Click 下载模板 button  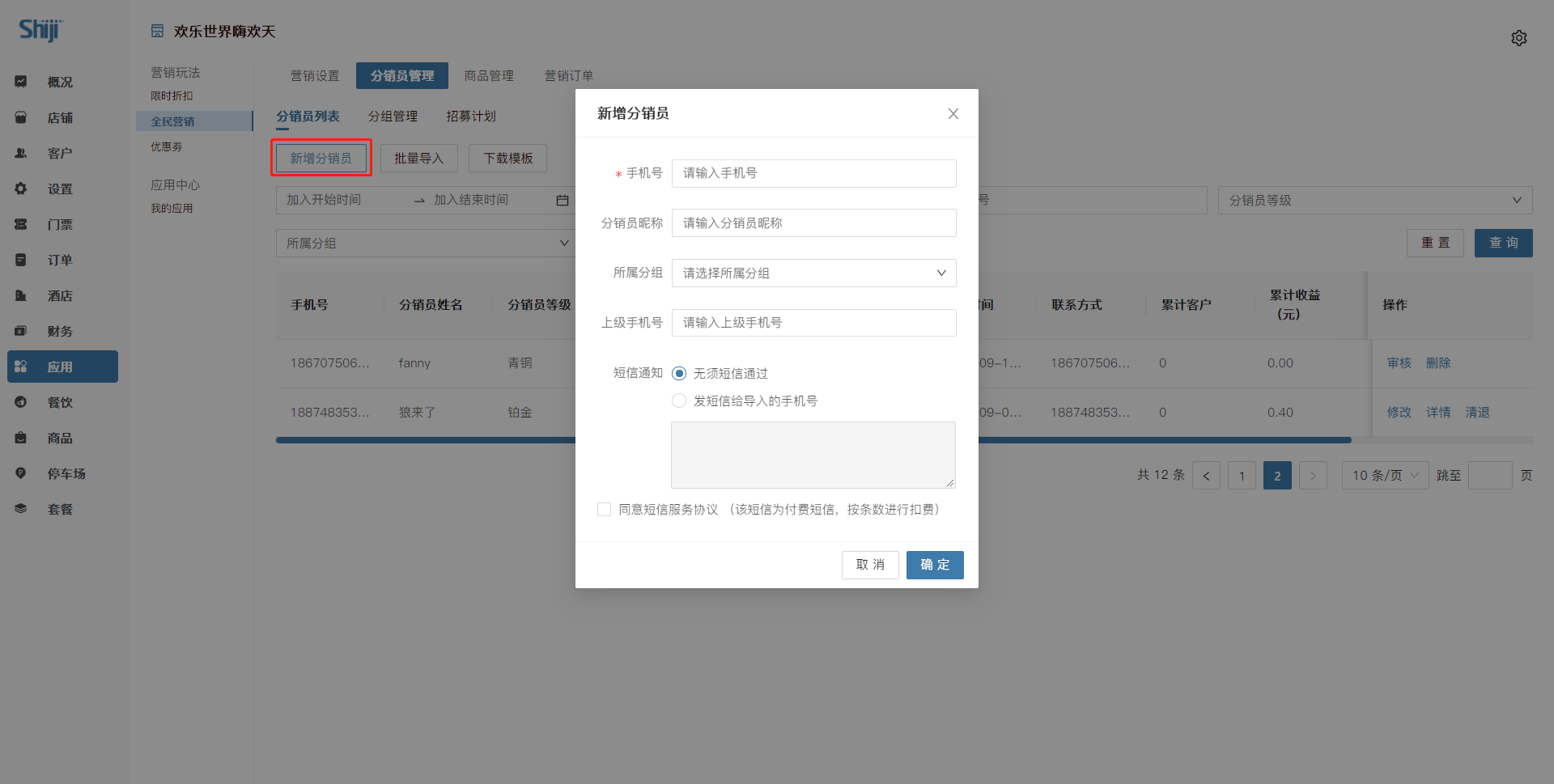tap(508, 158)
